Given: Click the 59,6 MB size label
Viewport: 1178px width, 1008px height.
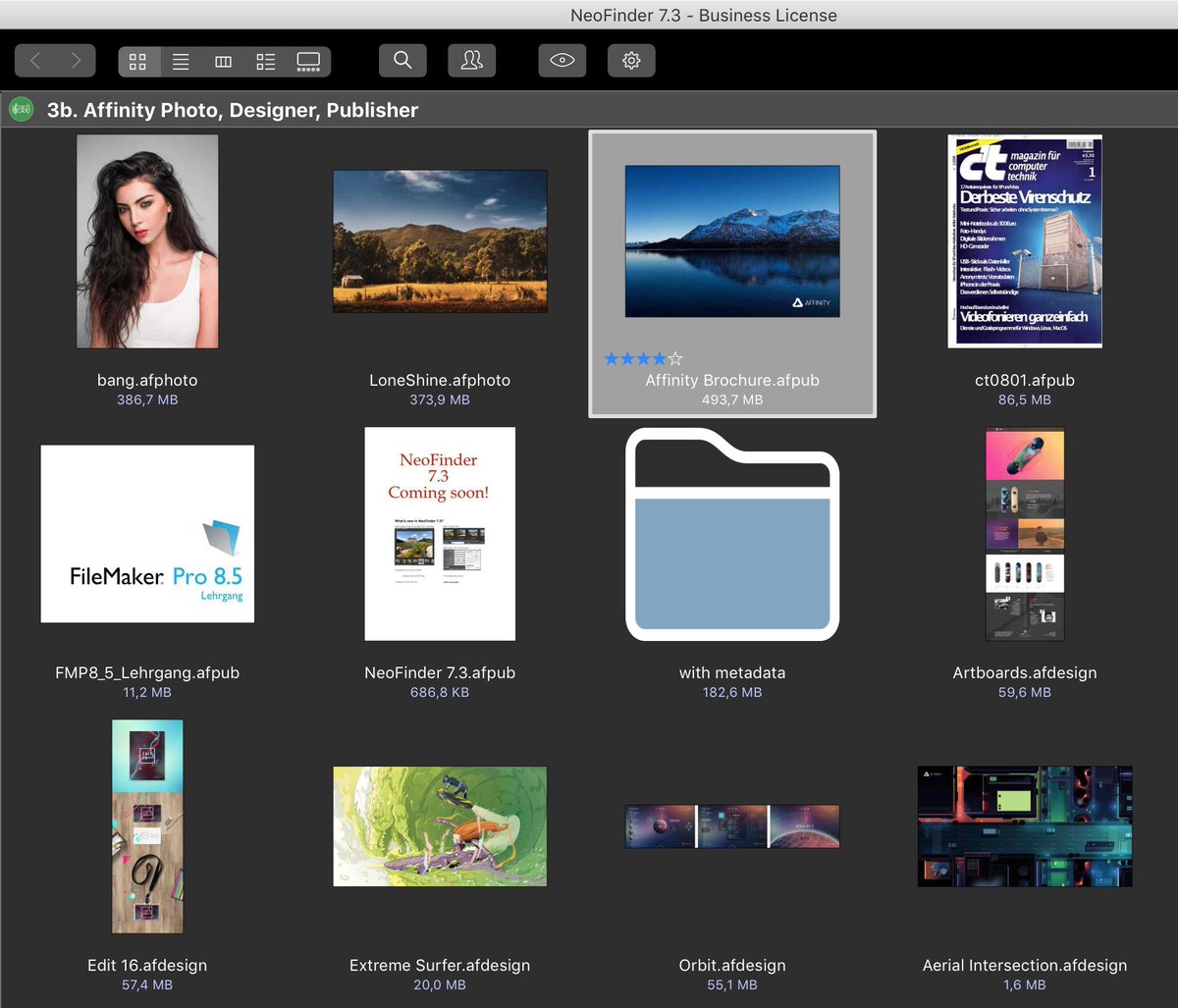Looking at the screenshot, I should click(x=1025, y=692).
